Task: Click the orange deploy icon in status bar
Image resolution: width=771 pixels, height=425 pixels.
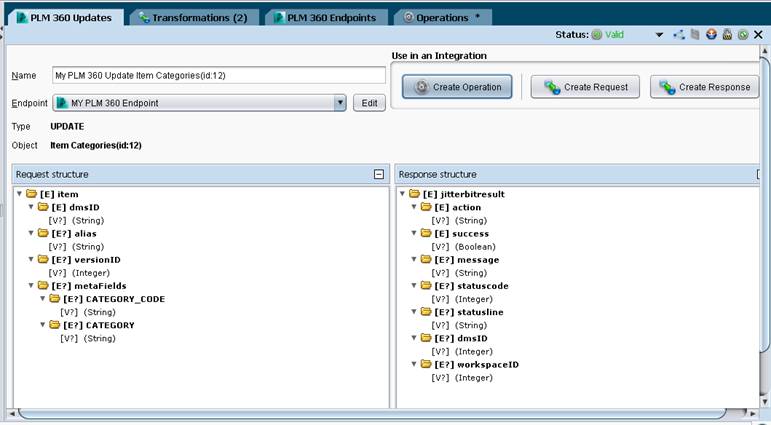Action: pos(711,35)
